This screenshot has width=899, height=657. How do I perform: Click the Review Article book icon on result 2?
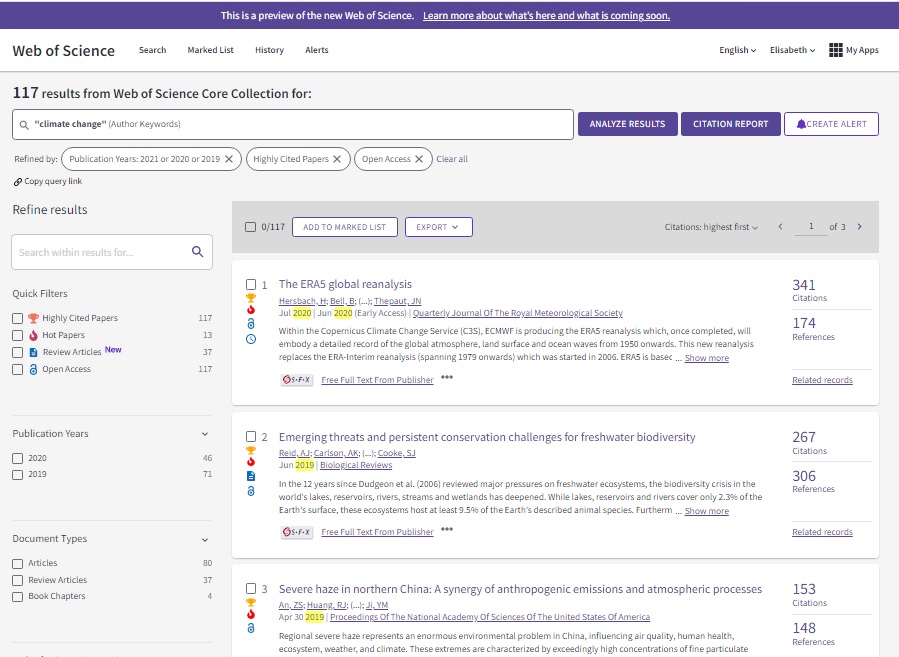click(251, 476)
